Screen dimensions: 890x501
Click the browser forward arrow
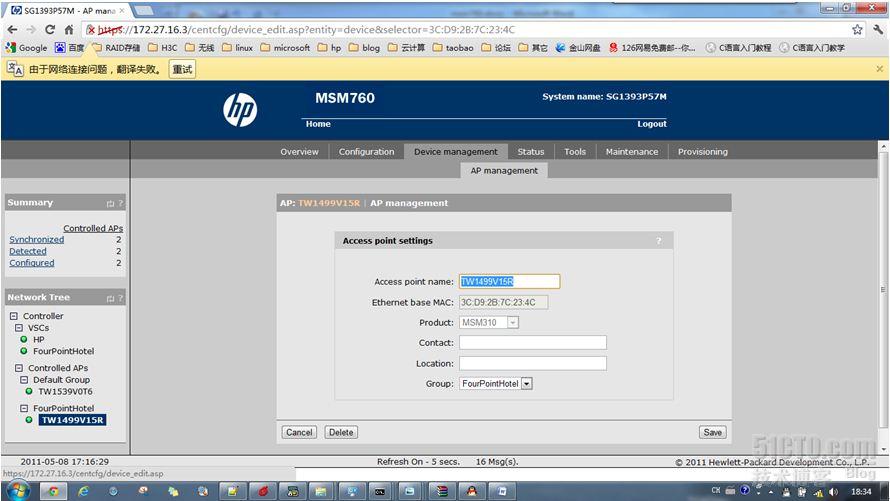pyautogui.click(x=31, y=30)
